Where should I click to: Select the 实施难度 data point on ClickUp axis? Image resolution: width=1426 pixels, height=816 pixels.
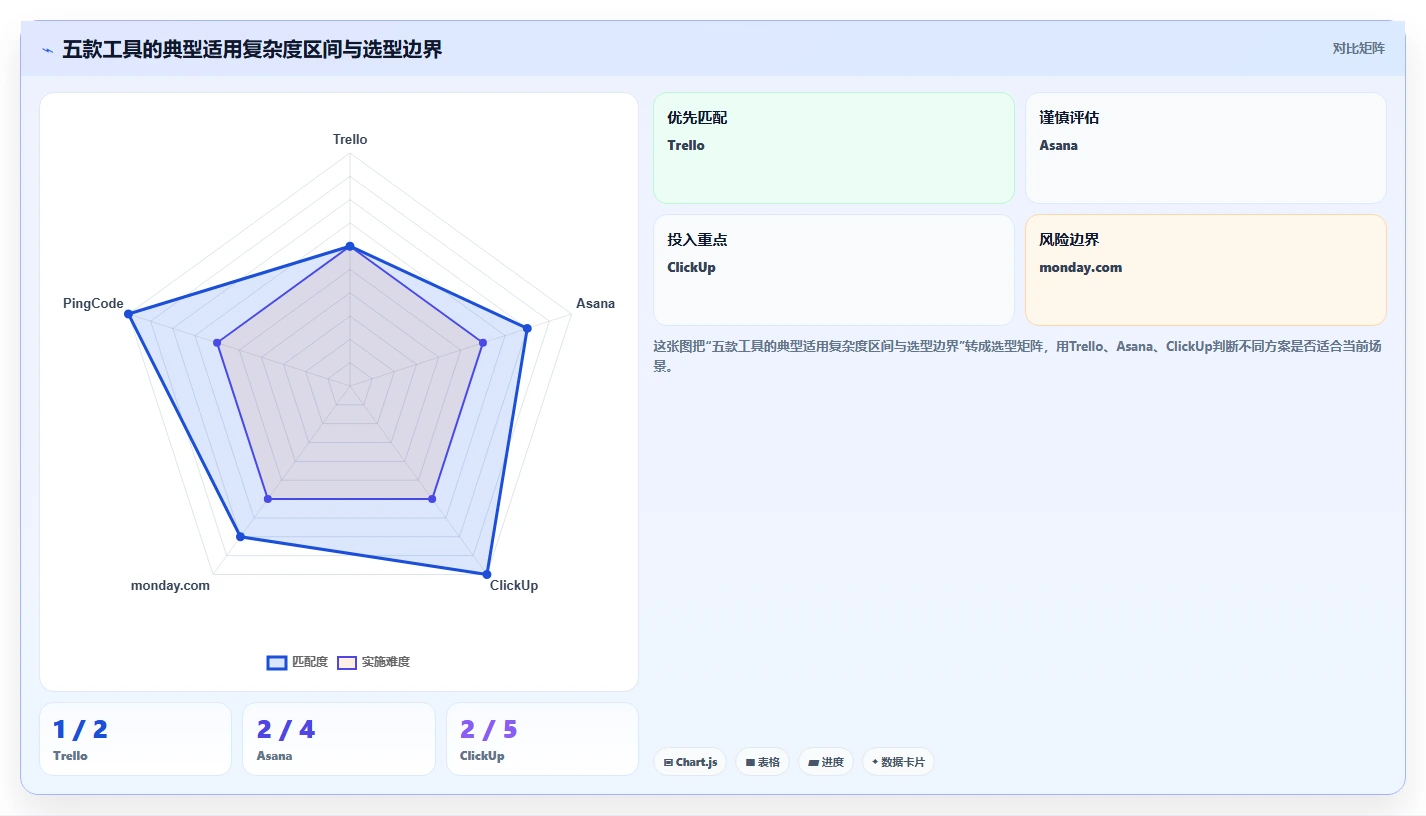pos(432,498)
